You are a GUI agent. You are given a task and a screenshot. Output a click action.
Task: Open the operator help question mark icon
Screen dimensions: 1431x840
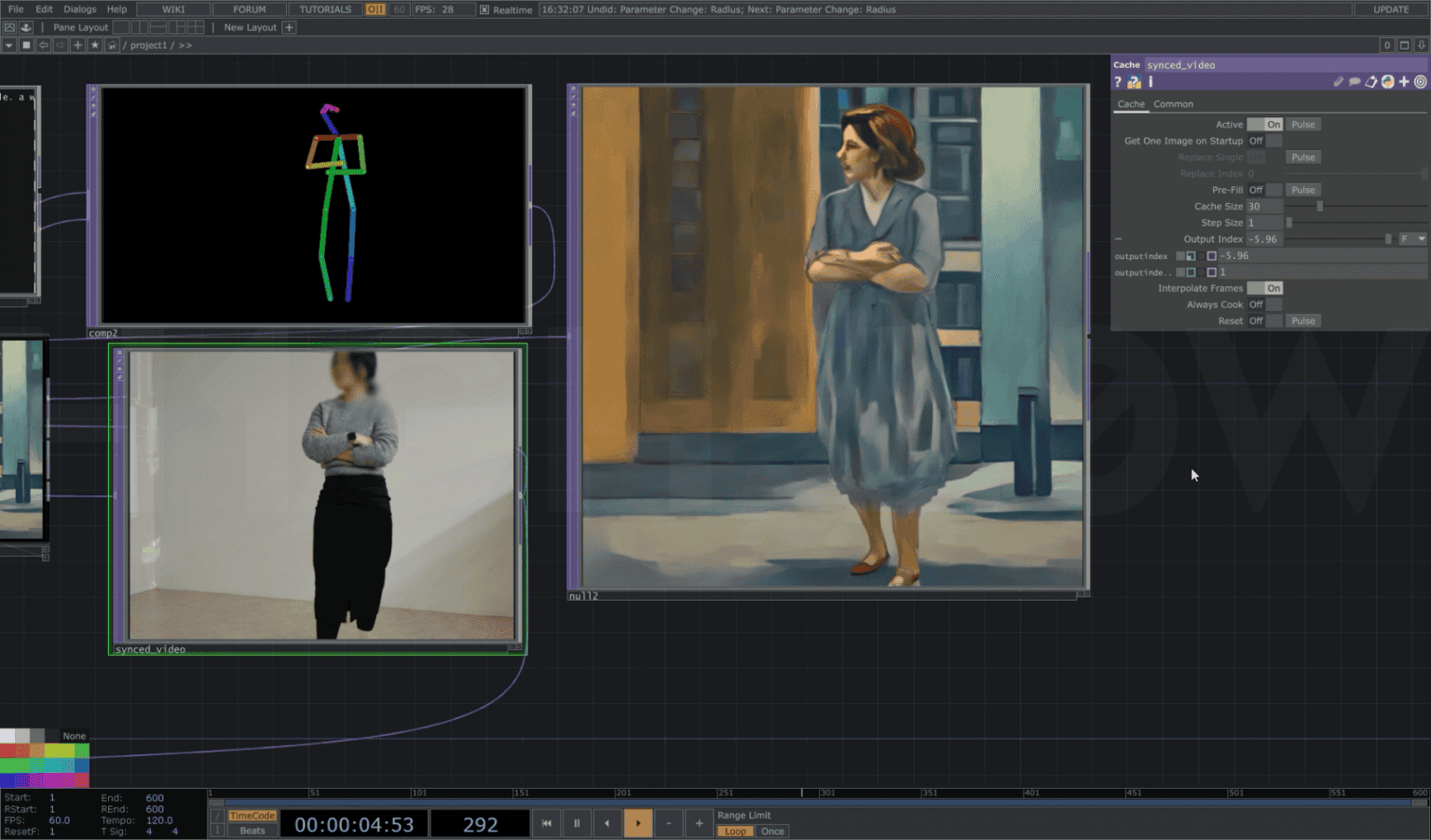coord(1118,82)
